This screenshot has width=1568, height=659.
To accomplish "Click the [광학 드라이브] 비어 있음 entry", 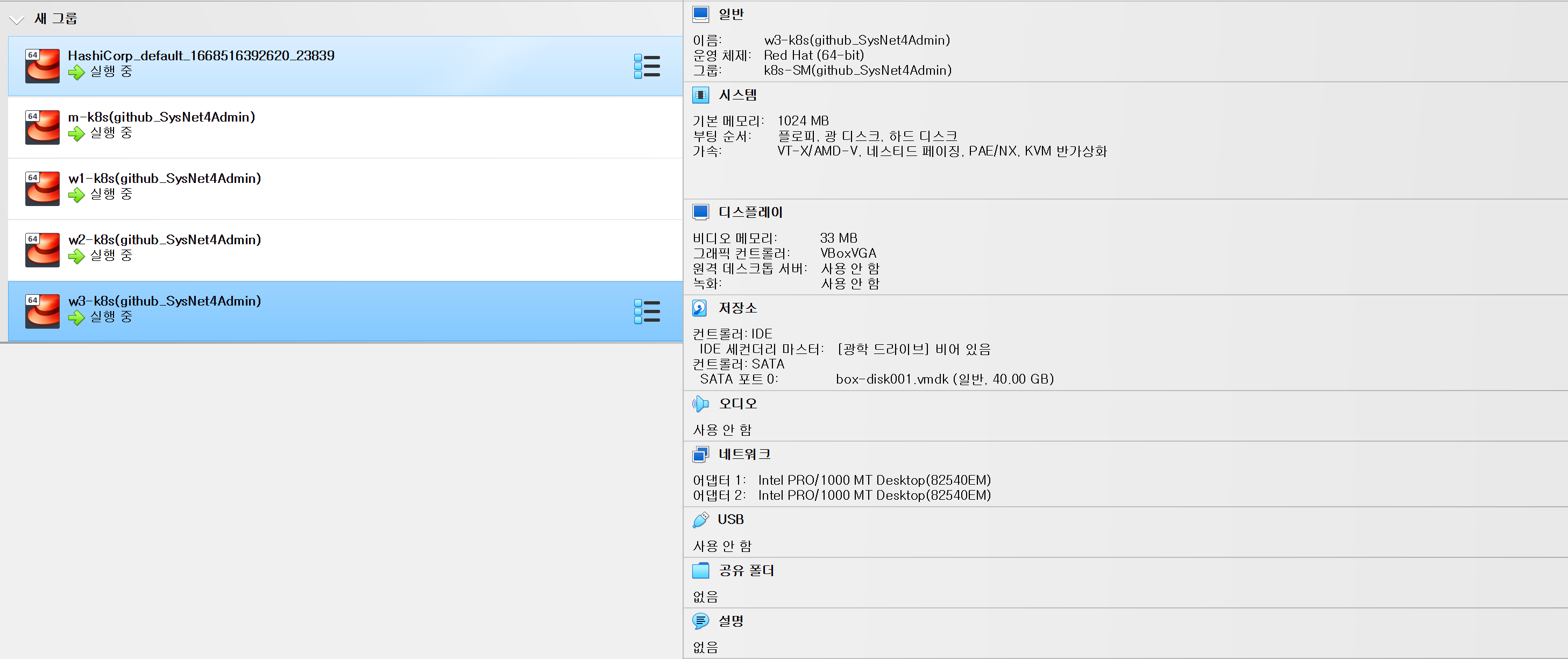I will coord(914,349).
